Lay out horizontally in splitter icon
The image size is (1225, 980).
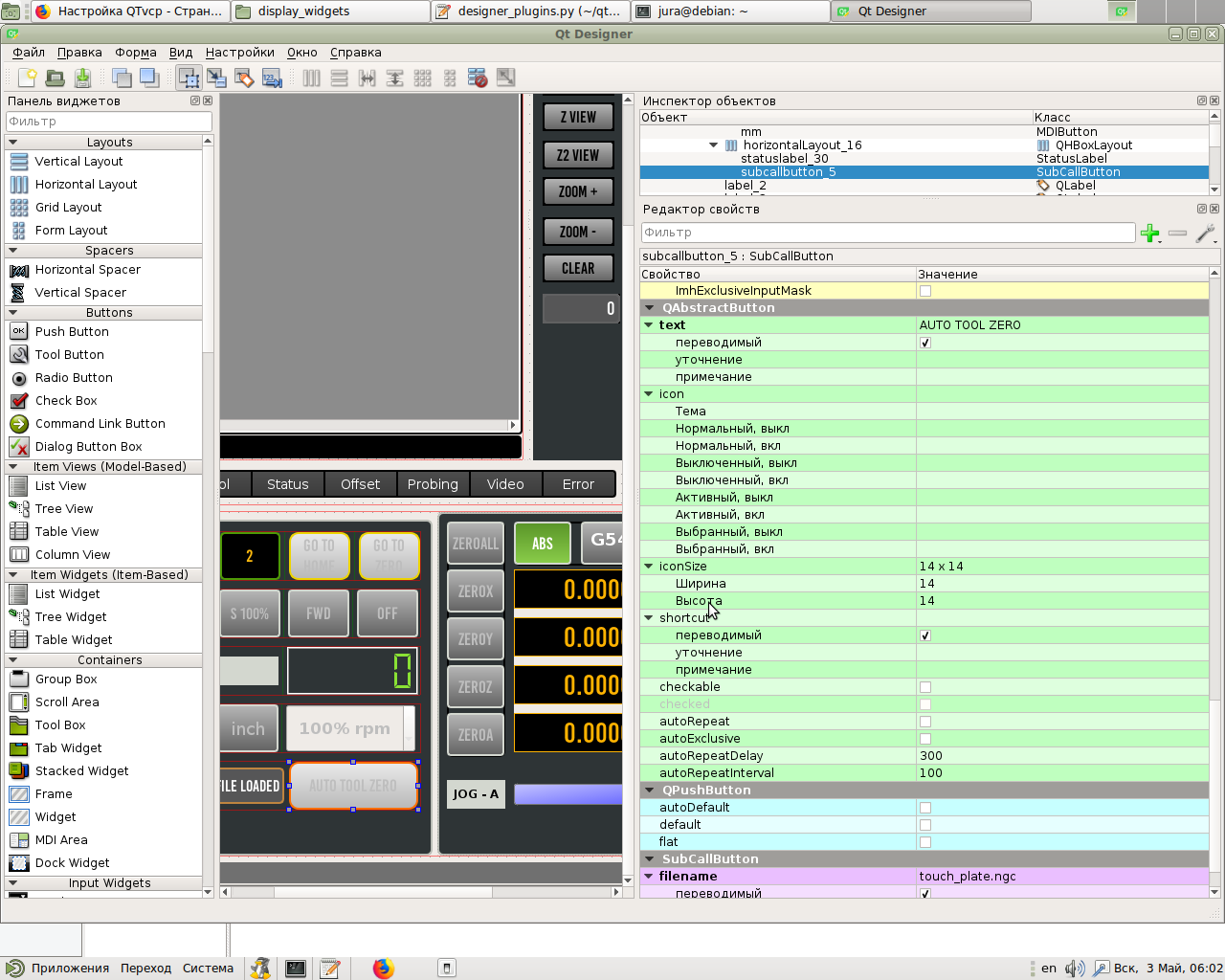pyautogui.click(x=367, y=78)
